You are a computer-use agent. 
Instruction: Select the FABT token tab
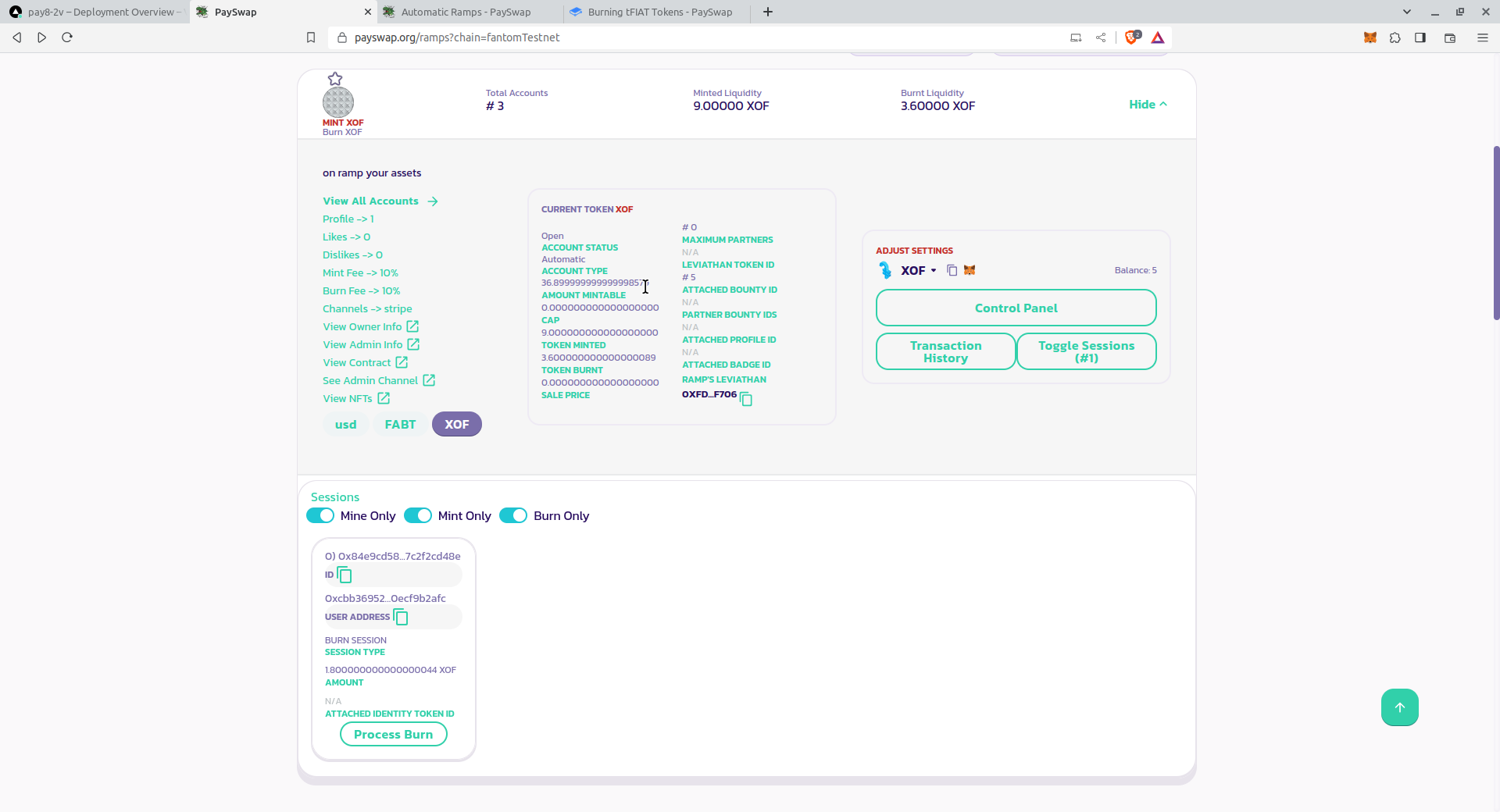point(400,425)
